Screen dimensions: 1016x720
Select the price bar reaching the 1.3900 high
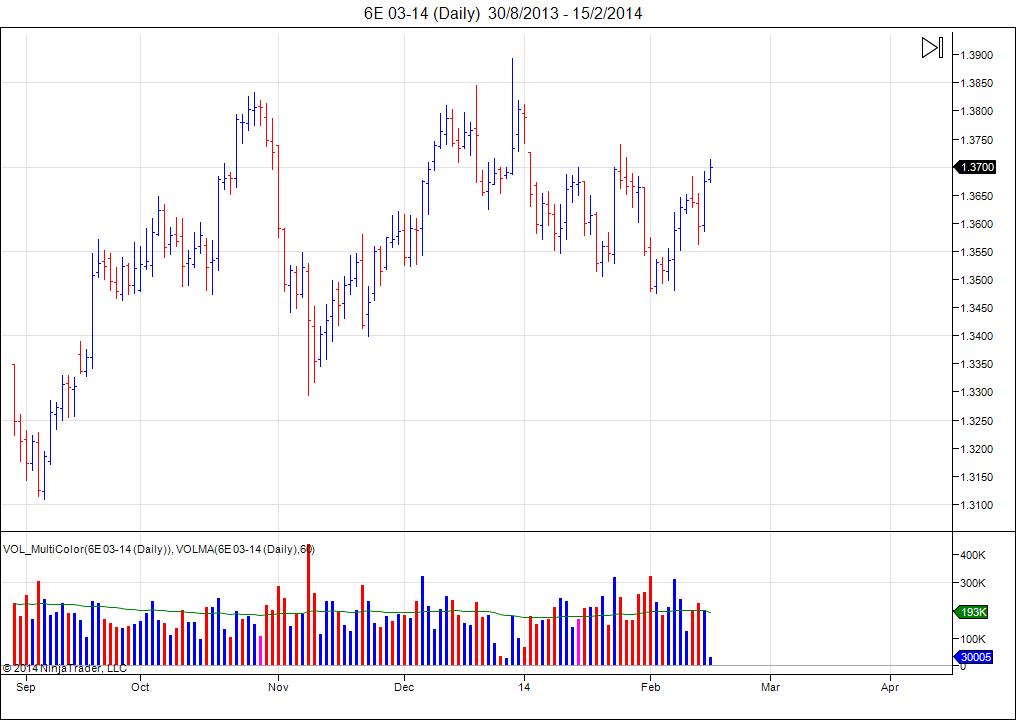[513, 117]
